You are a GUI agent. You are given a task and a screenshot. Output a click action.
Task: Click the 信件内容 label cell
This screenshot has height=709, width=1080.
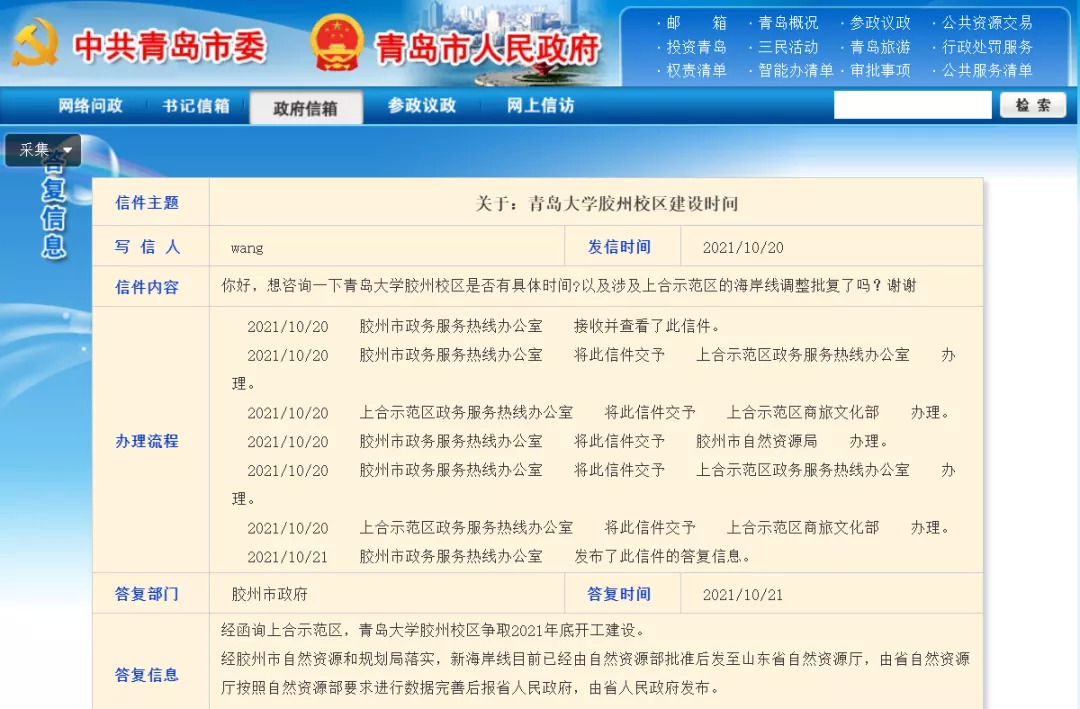(151, 287)
